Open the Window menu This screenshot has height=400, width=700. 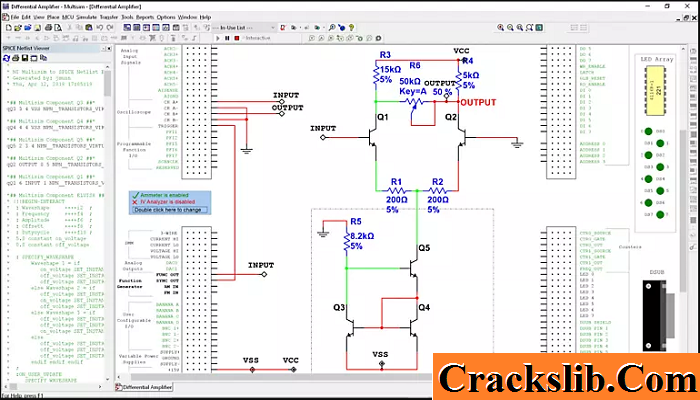tap(188, 17)
